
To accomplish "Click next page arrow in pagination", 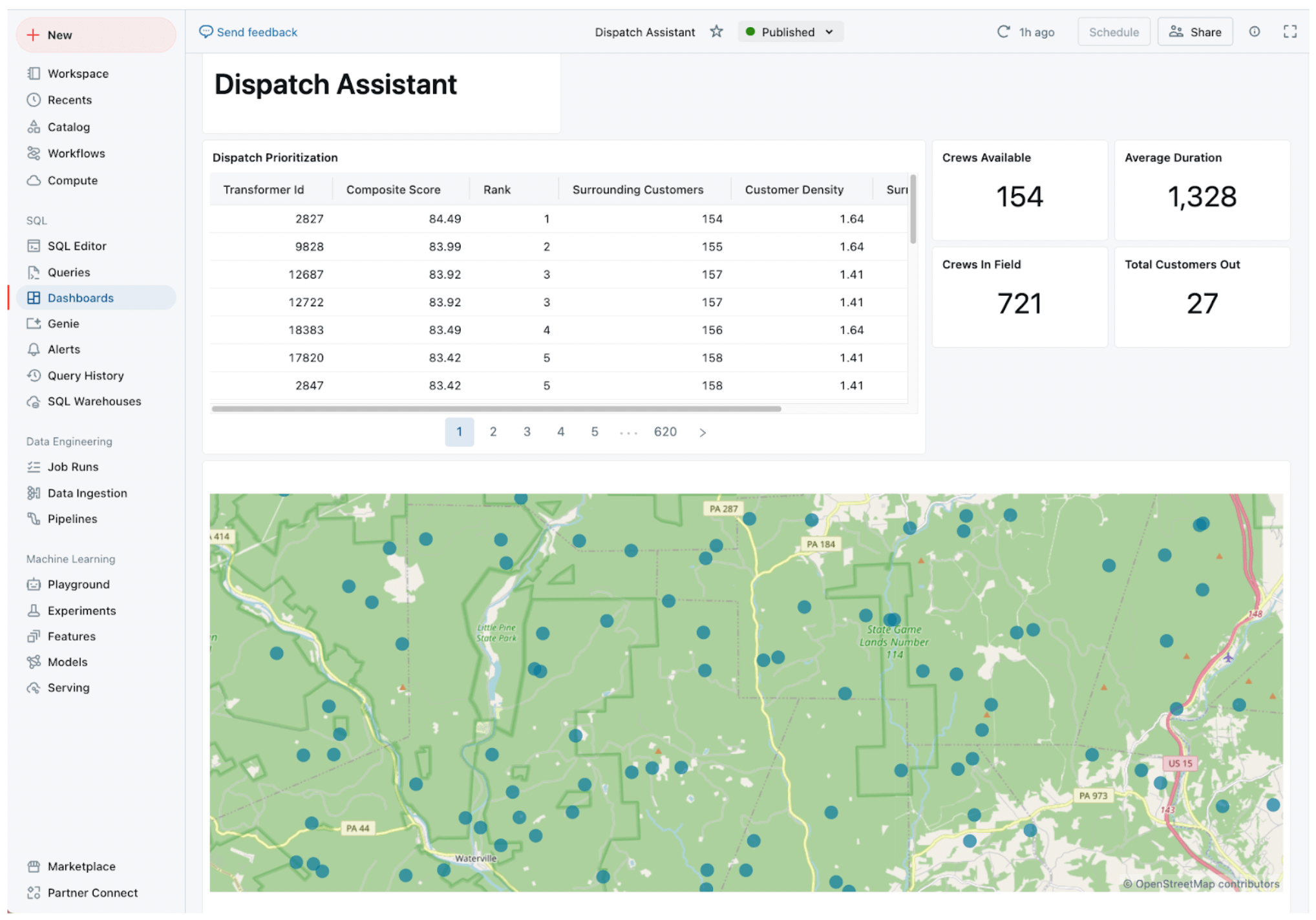I will (703, 432).
